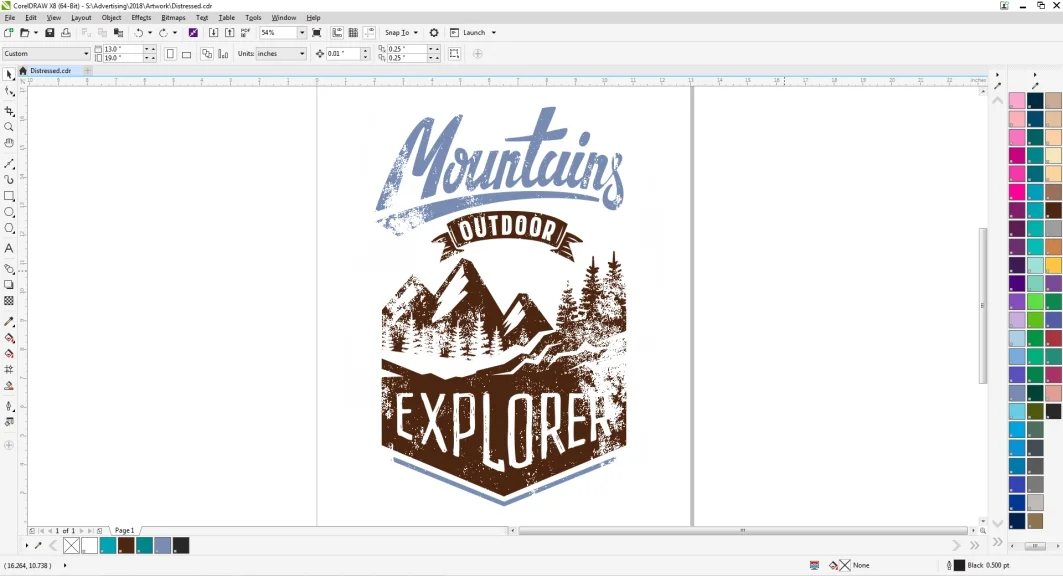1063x576 pixels.
Task: Select the Zoom magnifier tool
Action: click(x=9, y=127)
